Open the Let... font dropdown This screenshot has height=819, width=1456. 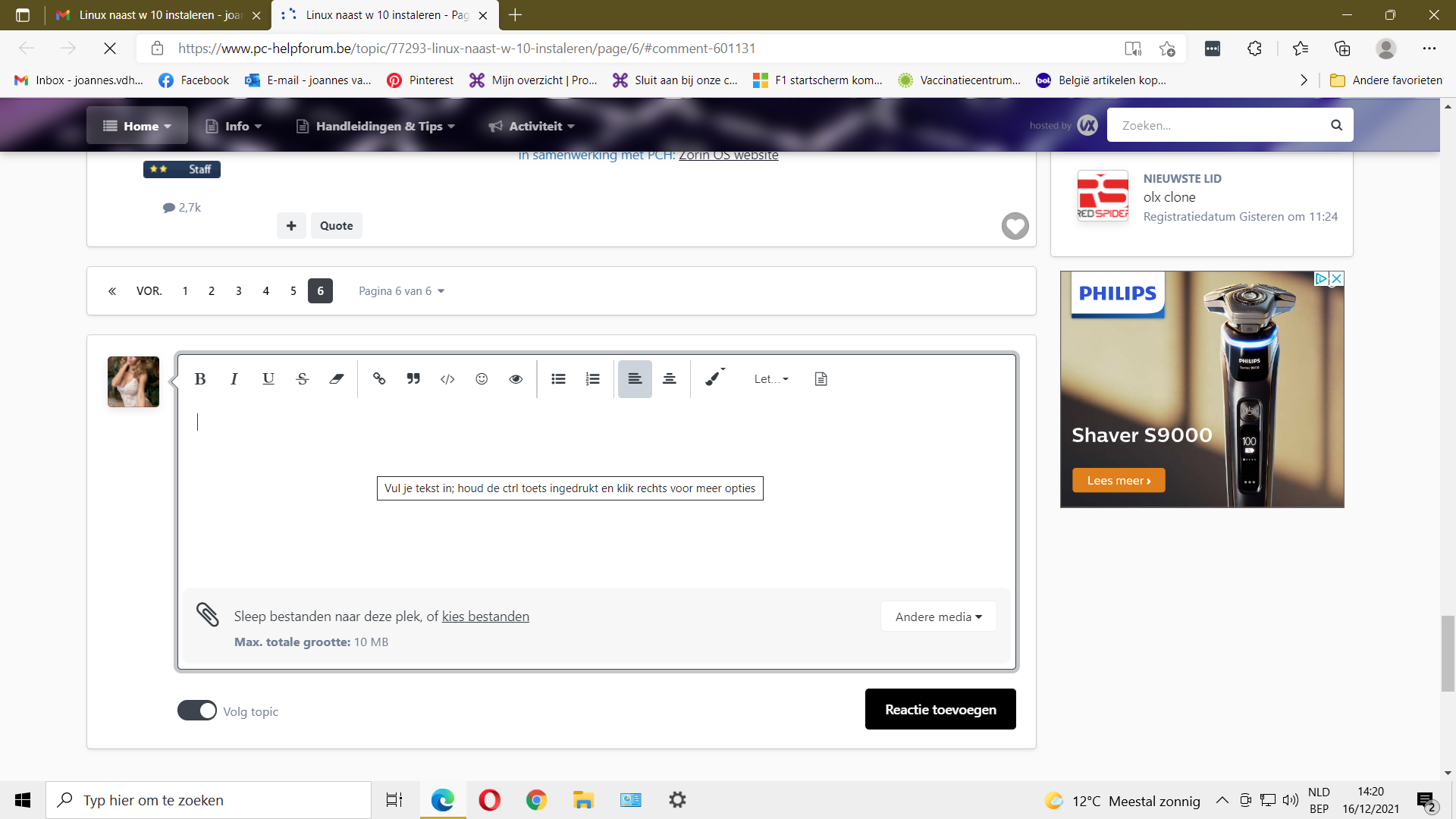[x=771, y=379]
